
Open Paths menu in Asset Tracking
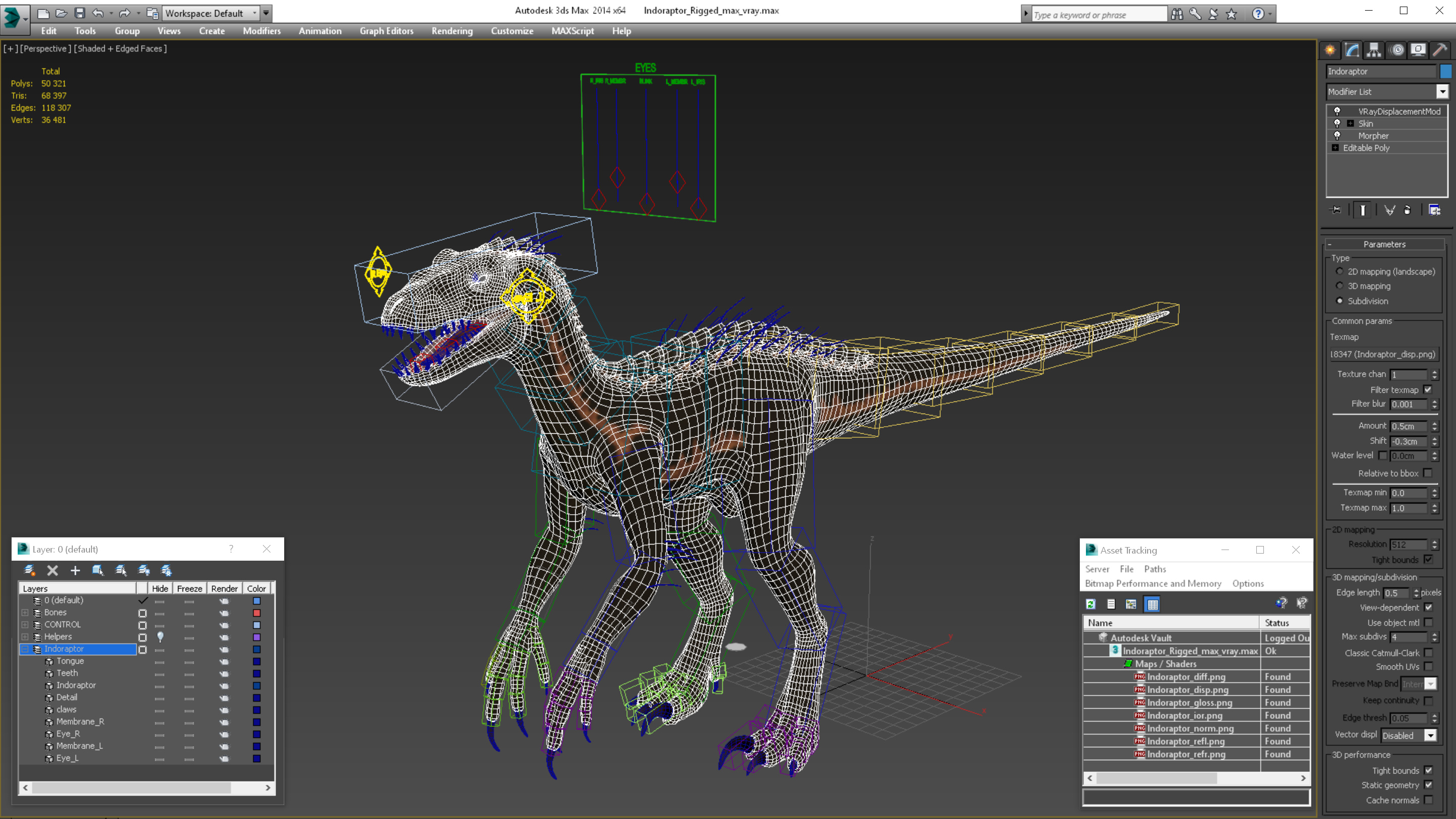[1155, 569]
